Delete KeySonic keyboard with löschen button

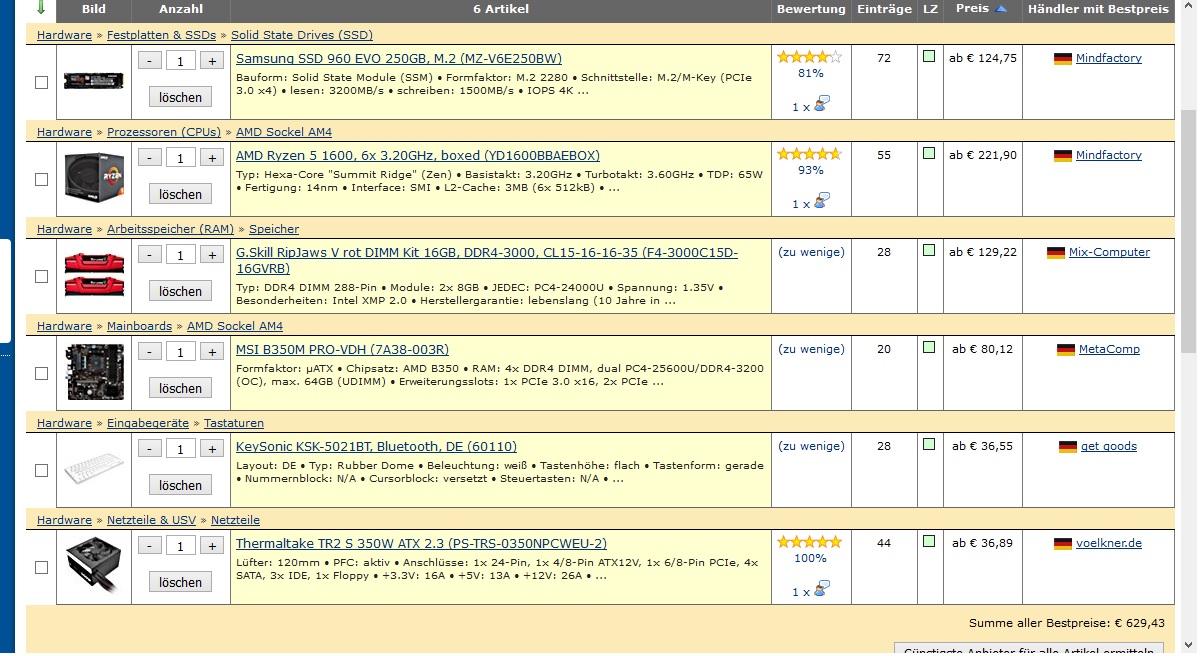[180, 485]
